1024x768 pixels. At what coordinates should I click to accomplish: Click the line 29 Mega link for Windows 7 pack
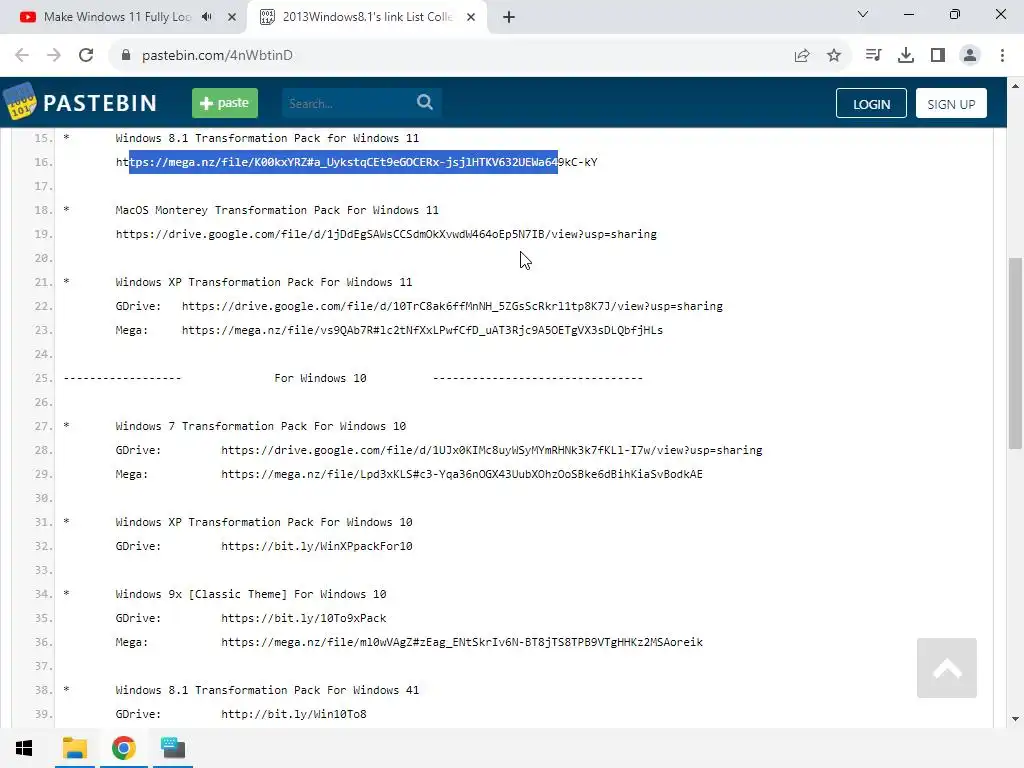462,474
